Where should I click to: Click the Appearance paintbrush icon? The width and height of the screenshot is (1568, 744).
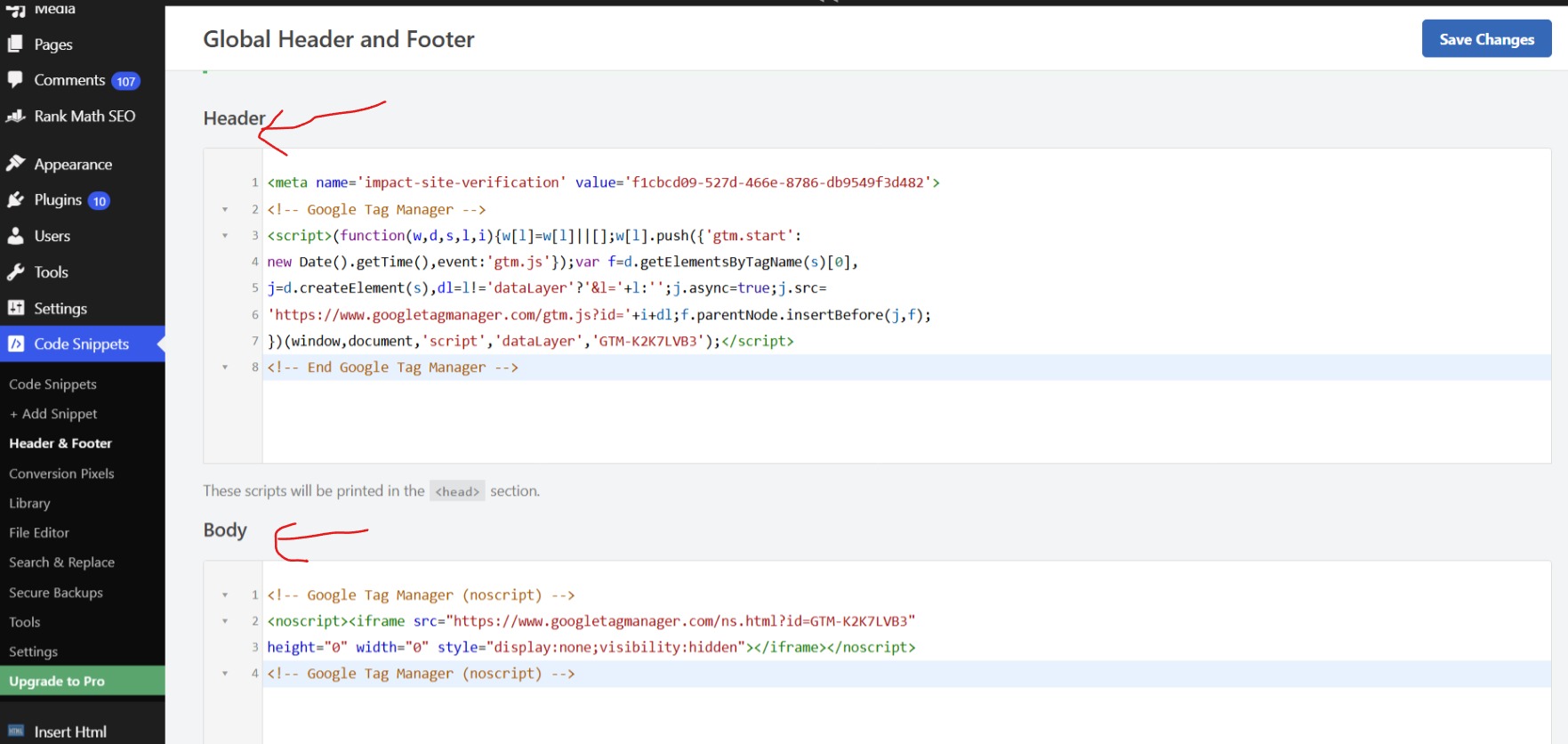click(15, 164)
